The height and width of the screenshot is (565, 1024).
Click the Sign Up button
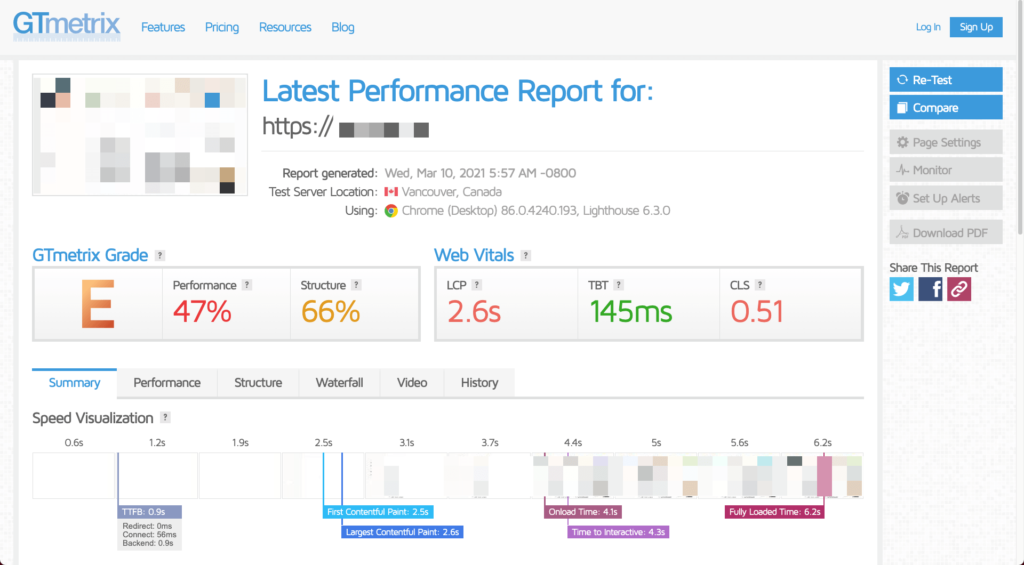976,27
